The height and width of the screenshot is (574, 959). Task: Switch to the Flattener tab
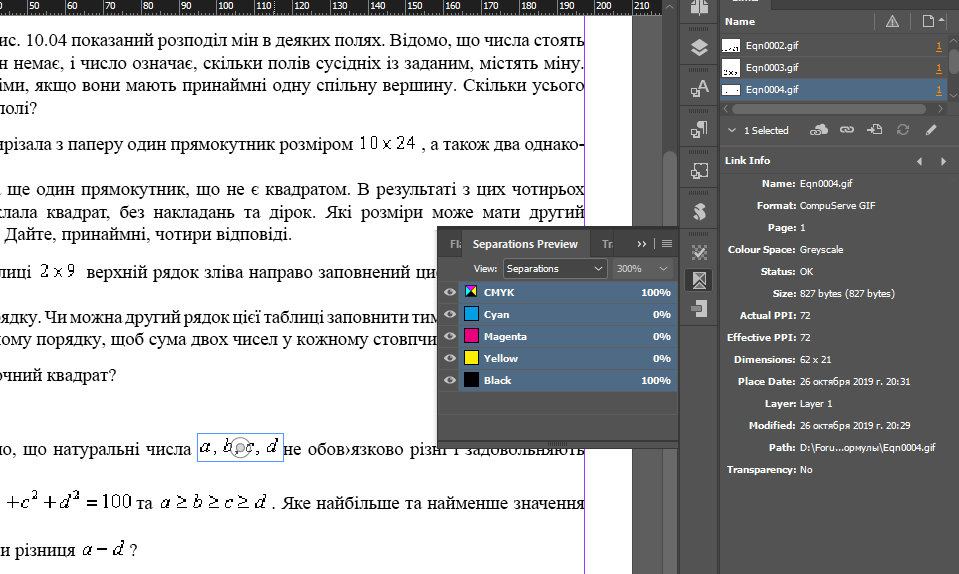coord(455,244)
